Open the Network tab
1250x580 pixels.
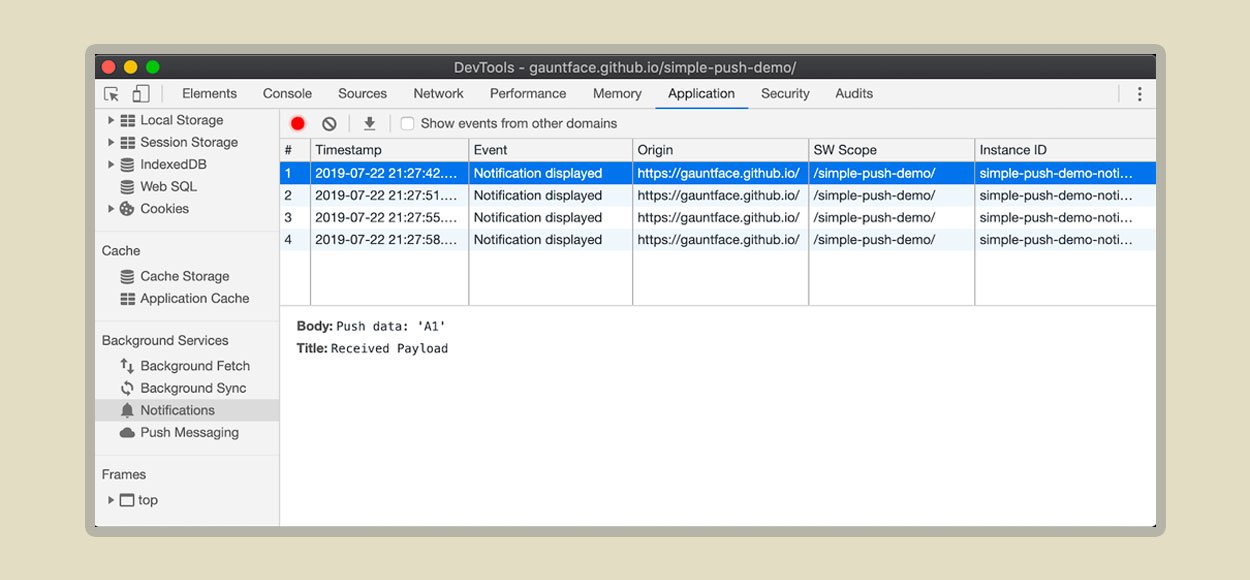coord(438,93)
